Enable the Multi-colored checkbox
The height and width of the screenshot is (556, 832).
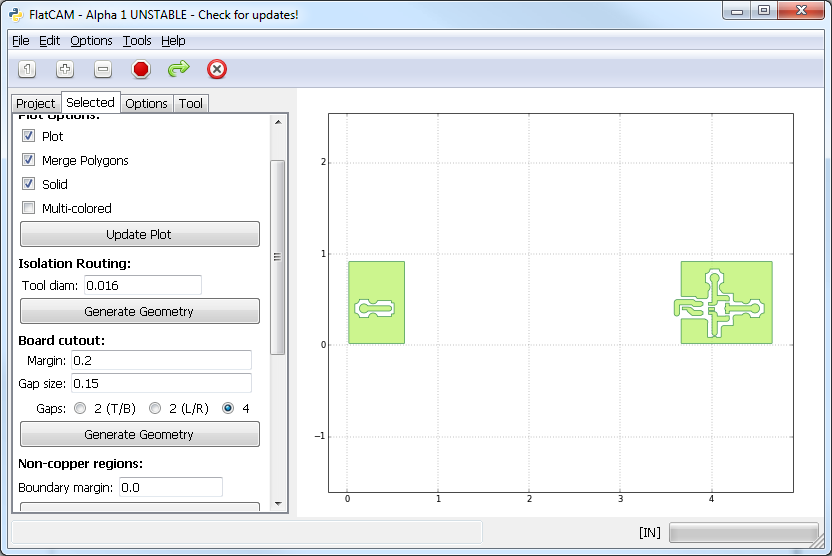(x=28, y=208)
